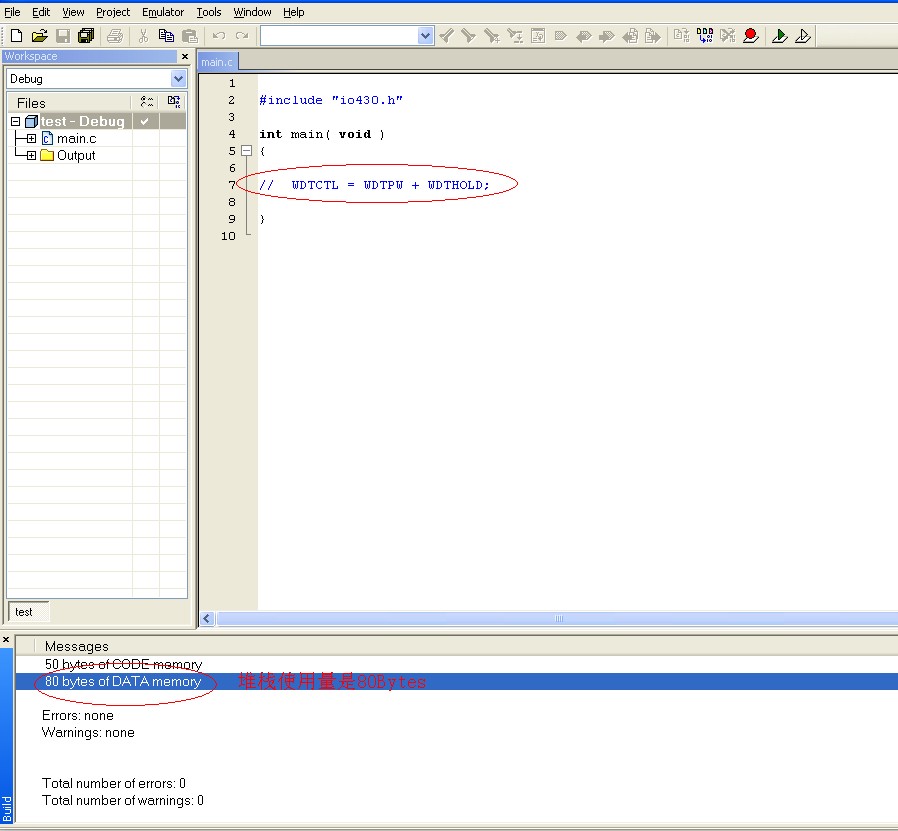Click the Copy icon in toolbar
The width and height of the screenshot is (898, 831).
[x=166, y=36]
